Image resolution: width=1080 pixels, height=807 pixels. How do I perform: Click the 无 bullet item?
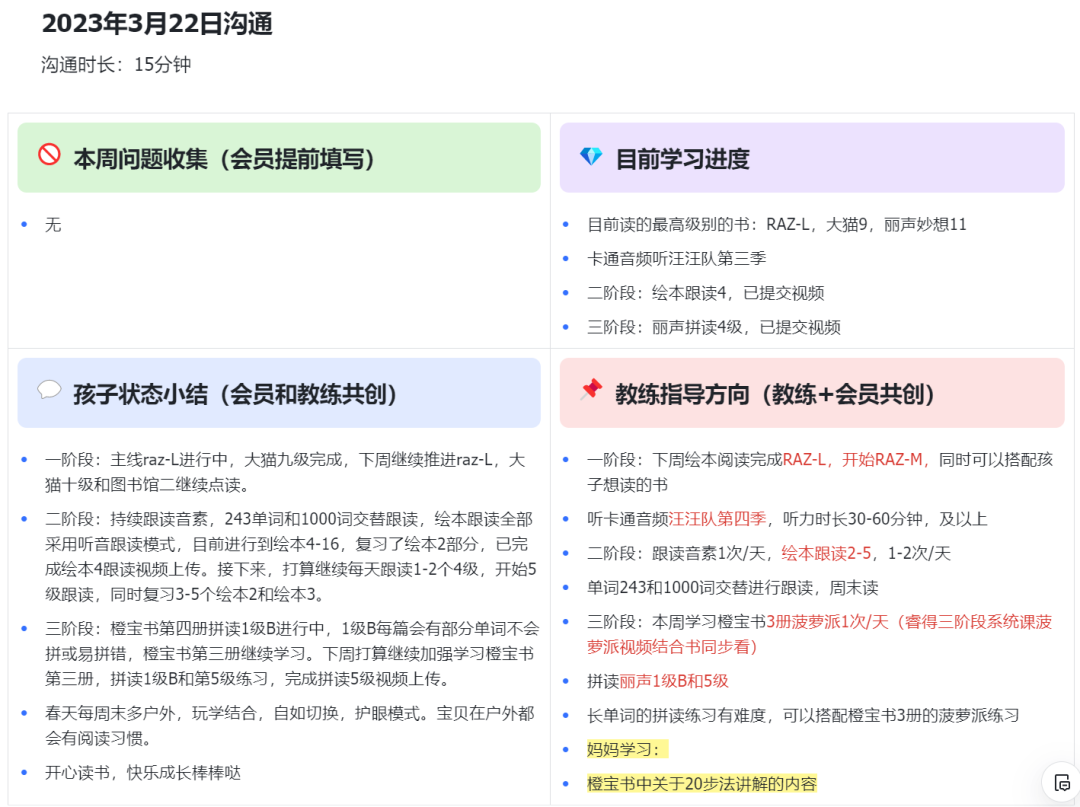click(x=53, y=225)
